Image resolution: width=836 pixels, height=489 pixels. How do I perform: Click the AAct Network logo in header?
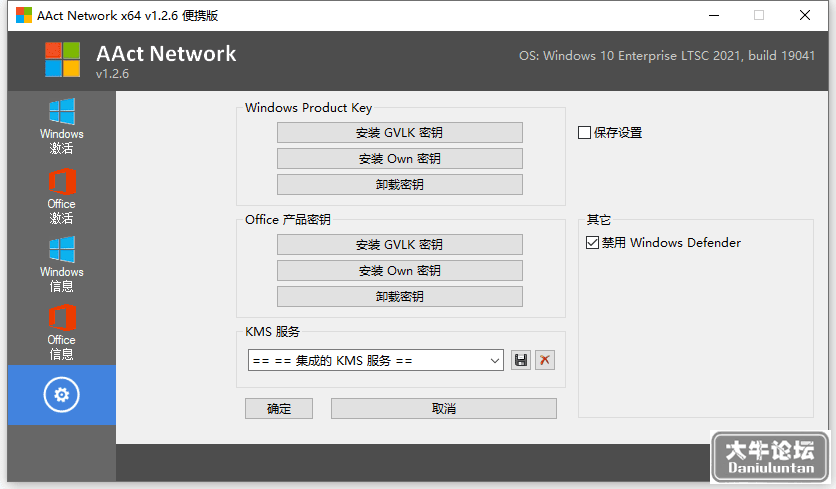point(63,60)
